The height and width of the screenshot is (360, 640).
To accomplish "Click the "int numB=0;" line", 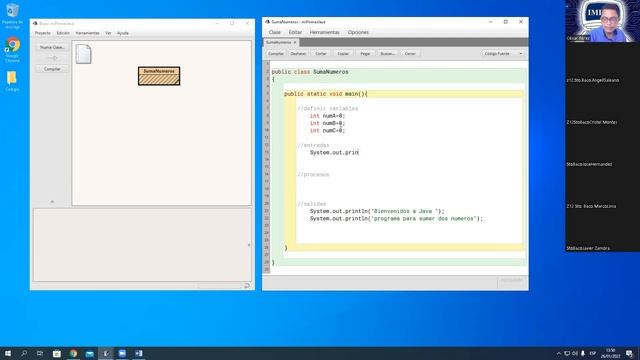I will (x=327, y=123).
